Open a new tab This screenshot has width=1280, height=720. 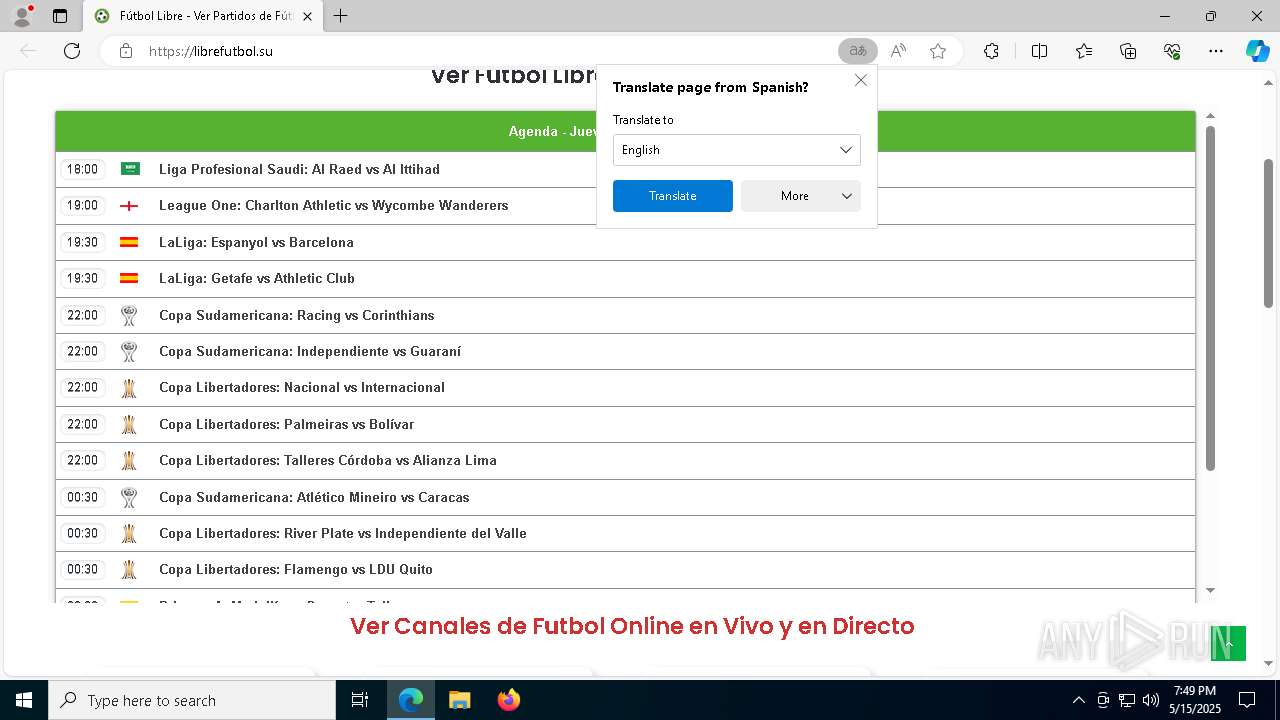coord(341,16)
